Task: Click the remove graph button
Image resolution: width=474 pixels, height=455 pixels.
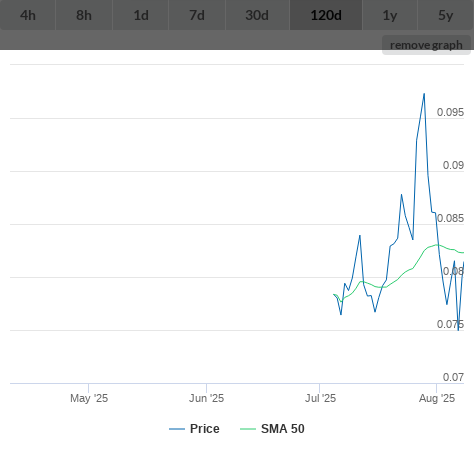Action: pos(426,45)
